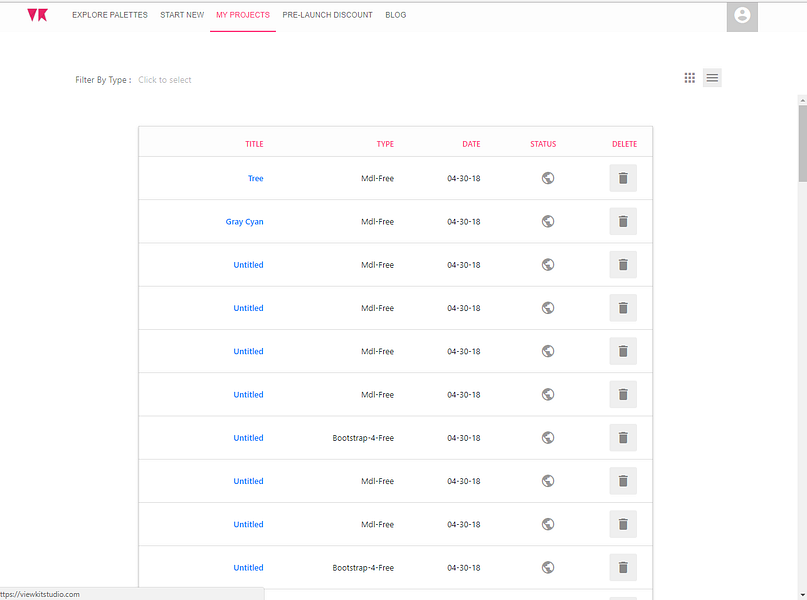The width and height of the screenshot is (807, 600).
Task: Click the STATUS column header
Action: (543, 144)
